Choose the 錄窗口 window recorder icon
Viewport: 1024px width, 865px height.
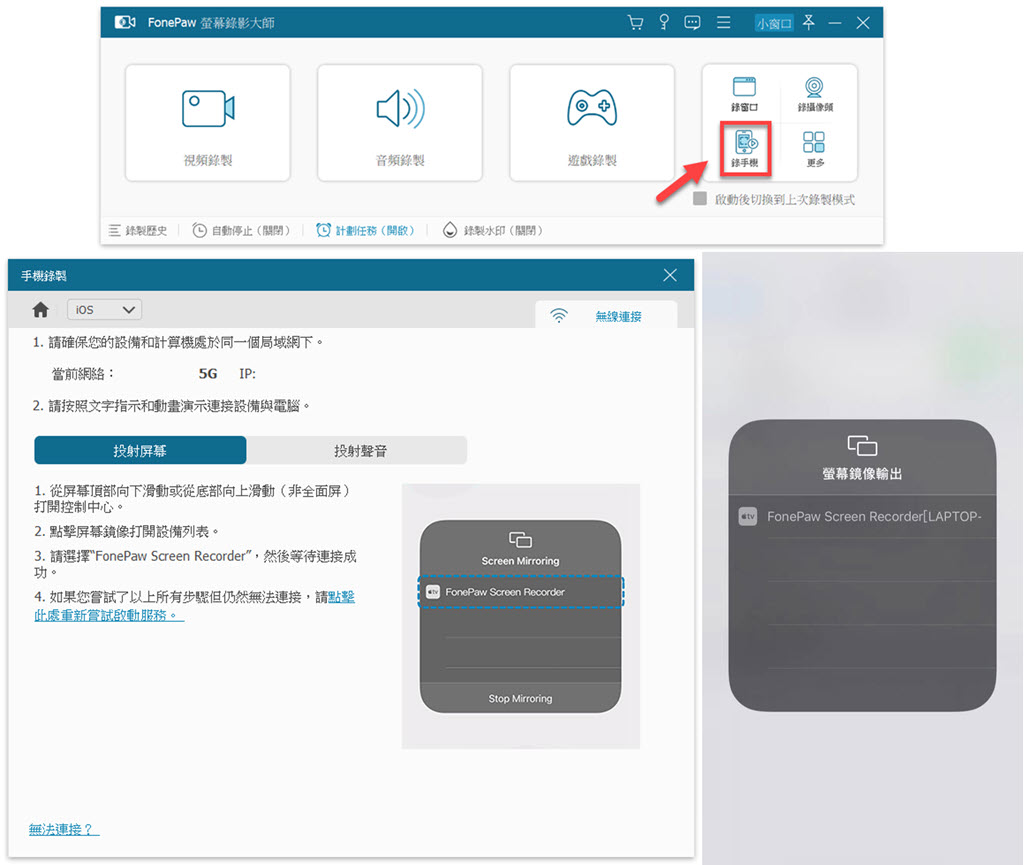(x=744, y=94)
